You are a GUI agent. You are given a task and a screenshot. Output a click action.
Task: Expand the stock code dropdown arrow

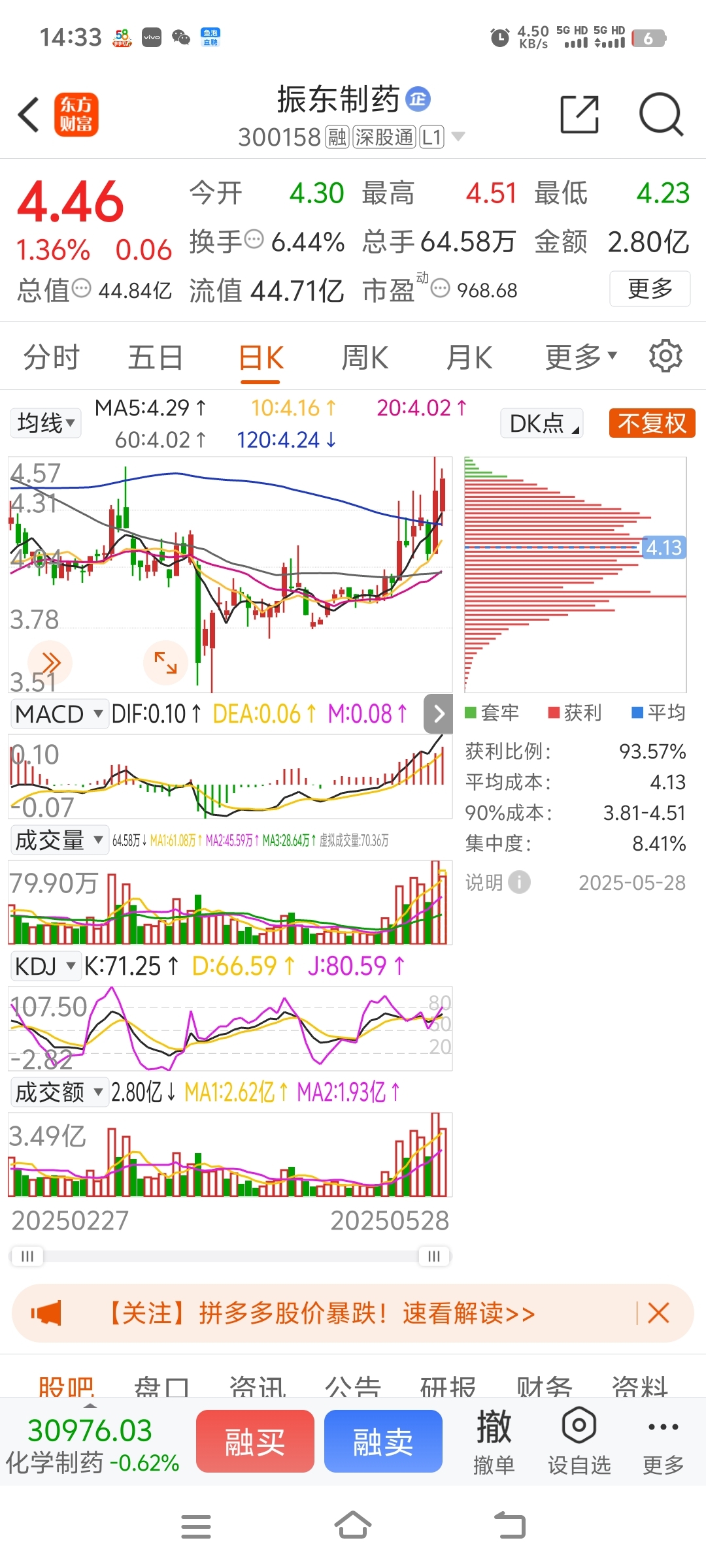(x=458, y=137)
